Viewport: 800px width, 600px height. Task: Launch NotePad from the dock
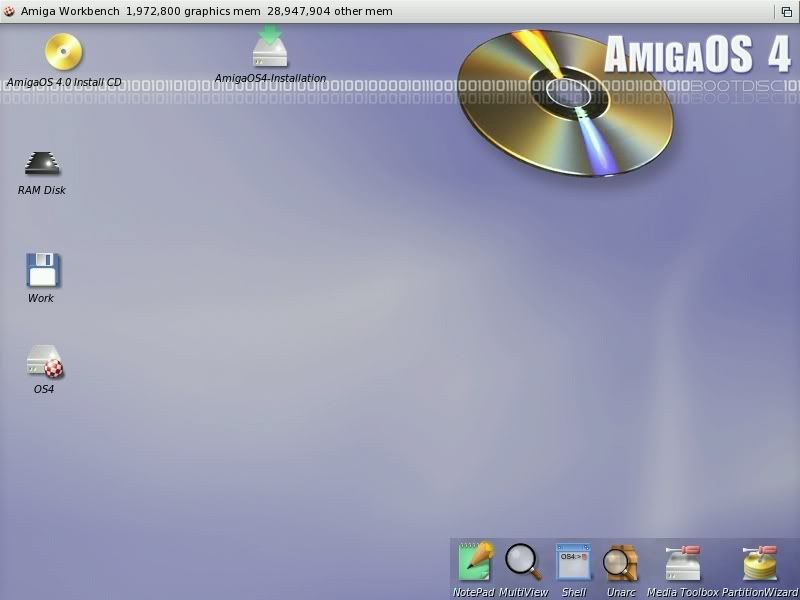476,562
